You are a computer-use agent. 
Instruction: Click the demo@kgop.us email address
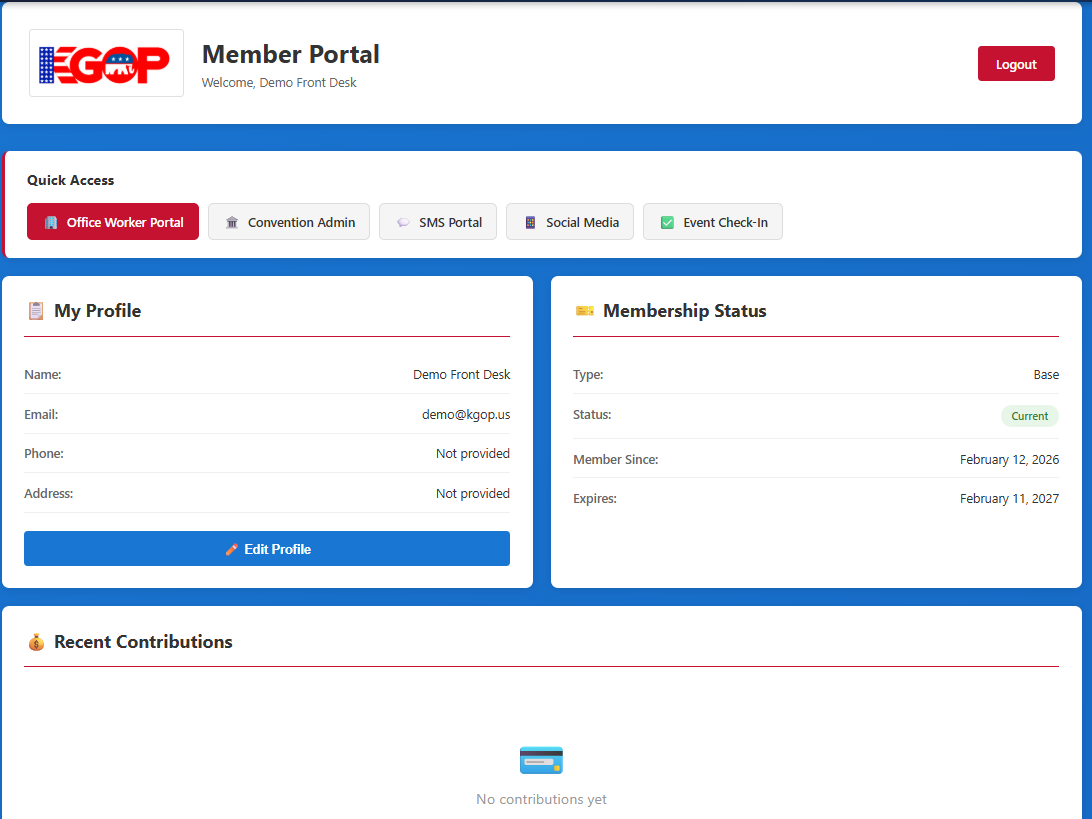pyautogui.click(x=466, y=414)
